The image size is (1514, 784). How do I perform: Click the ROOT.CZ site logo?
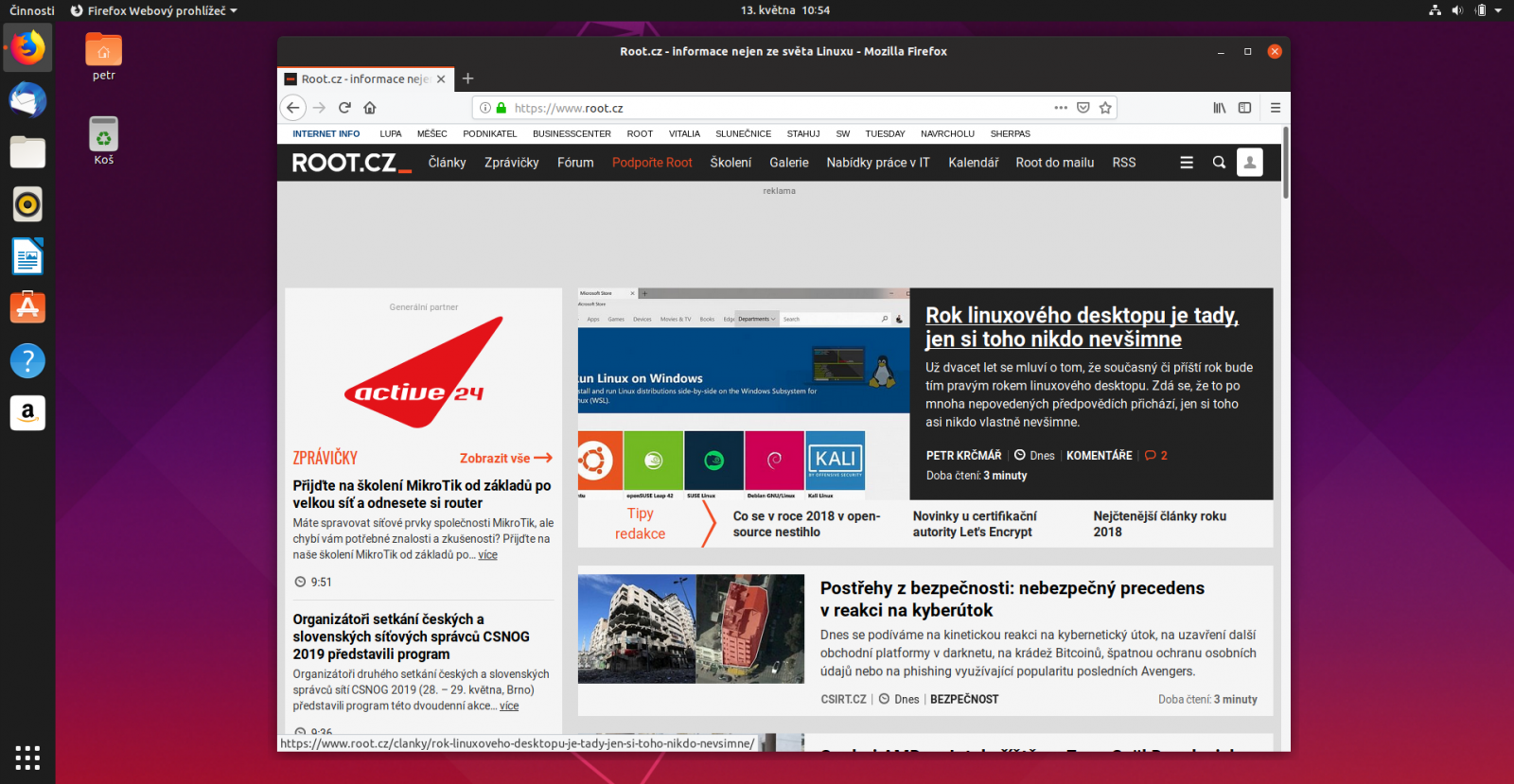click(x=351, y=163)
